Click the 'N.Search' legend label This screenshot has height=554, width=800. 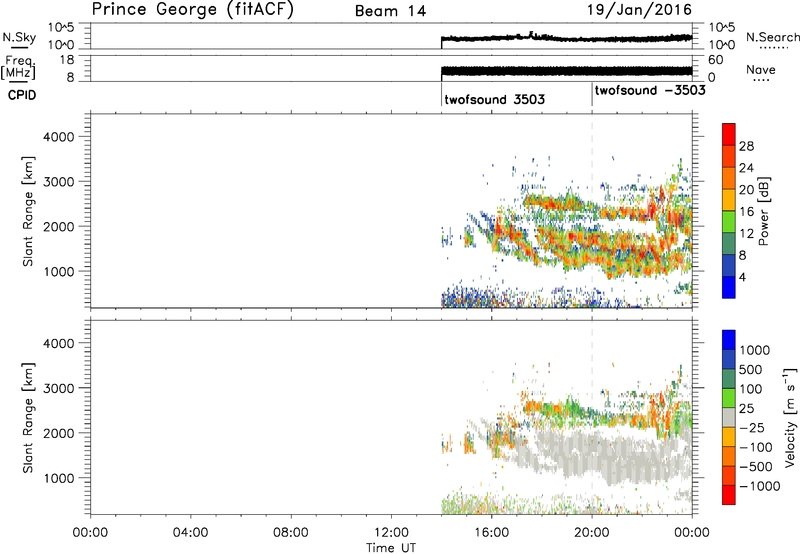tap(772, 37)
